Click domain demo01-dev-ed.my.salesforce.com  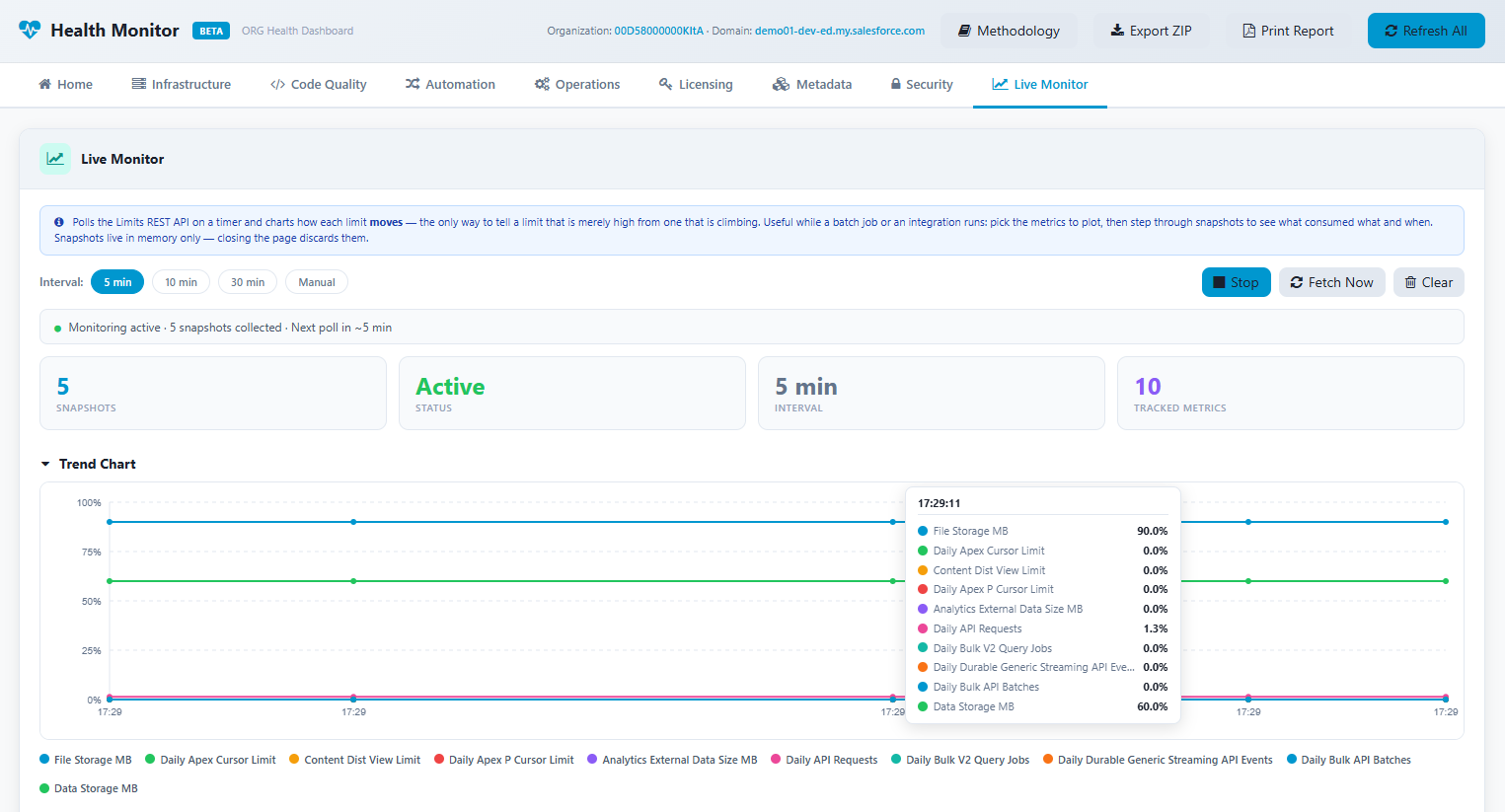point(840,31)
